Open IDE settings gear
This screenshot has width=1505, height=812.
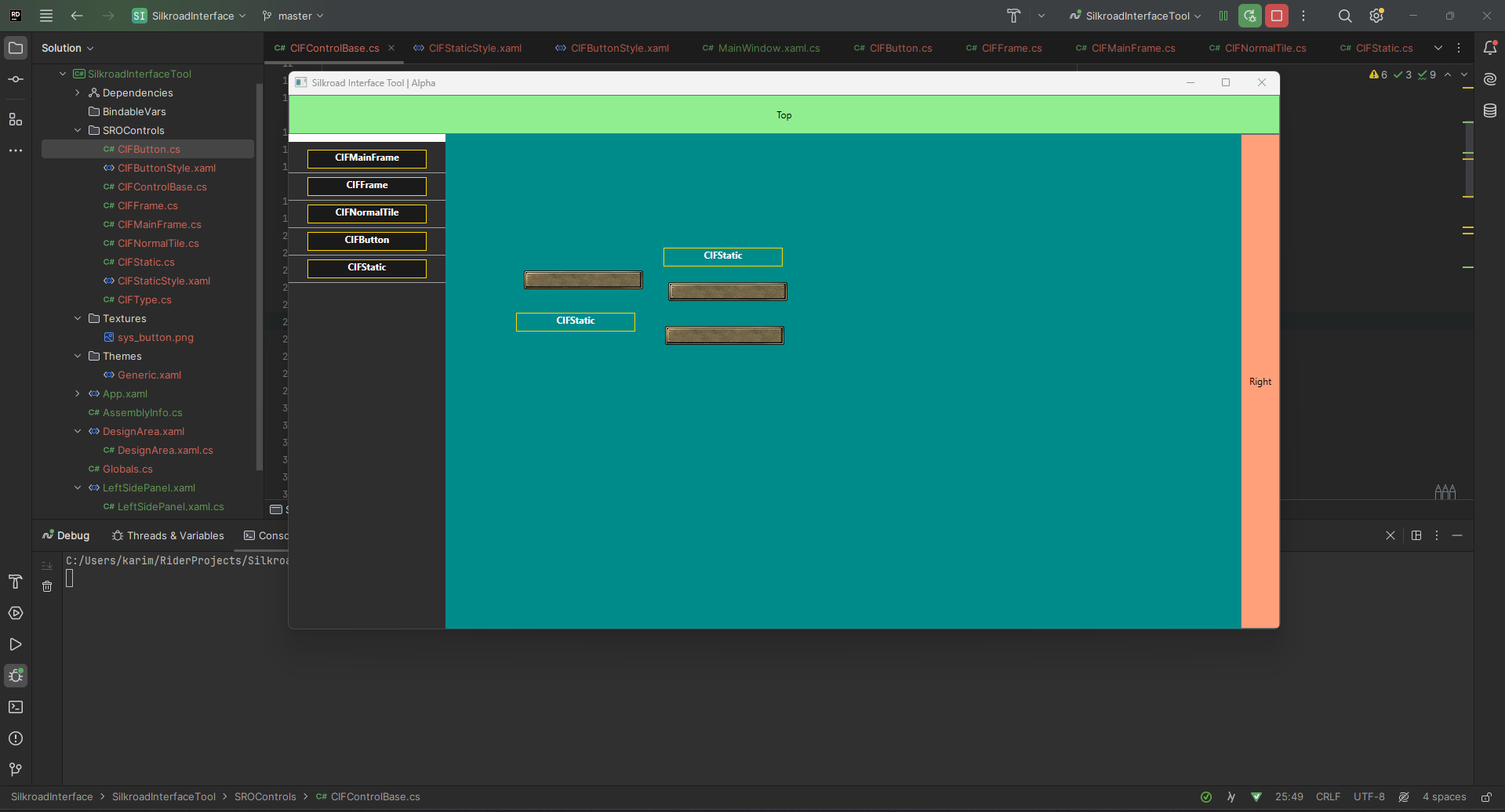[1376, 16]
